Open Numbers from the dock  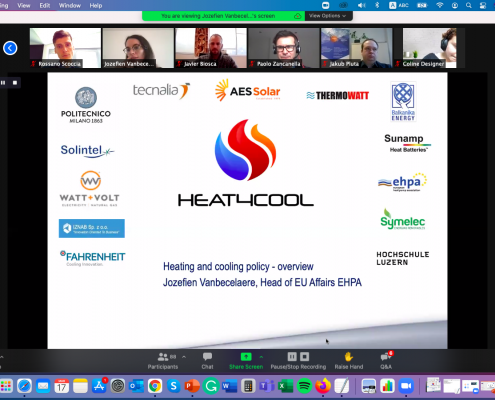pos(387,386)
